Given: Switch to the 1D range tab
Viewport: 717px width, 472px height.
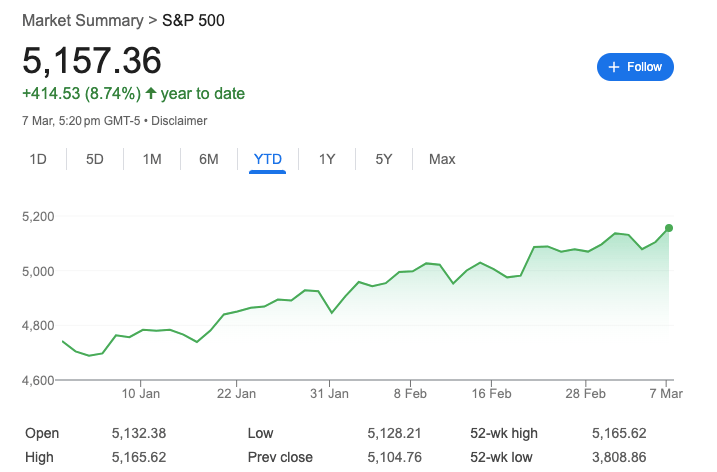Looking at the screenshot, I should (x=38, y=159).
